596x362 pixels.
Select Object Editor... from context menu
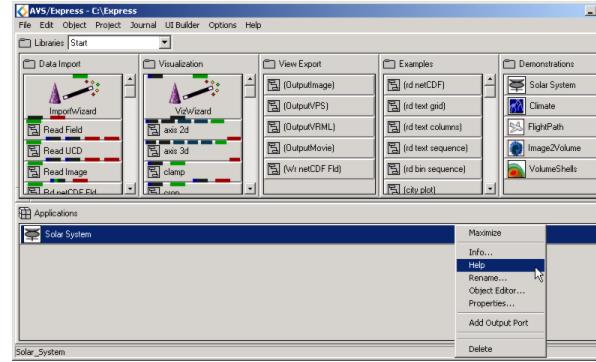tap(497, 291)
